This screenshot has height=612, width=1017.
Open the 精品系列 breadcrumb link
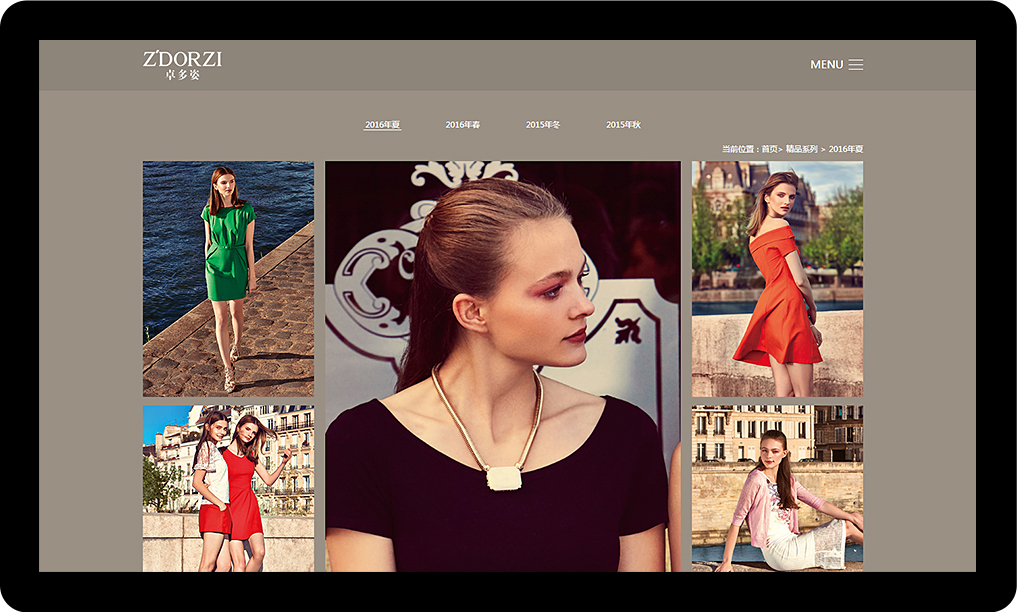[802, 149]
